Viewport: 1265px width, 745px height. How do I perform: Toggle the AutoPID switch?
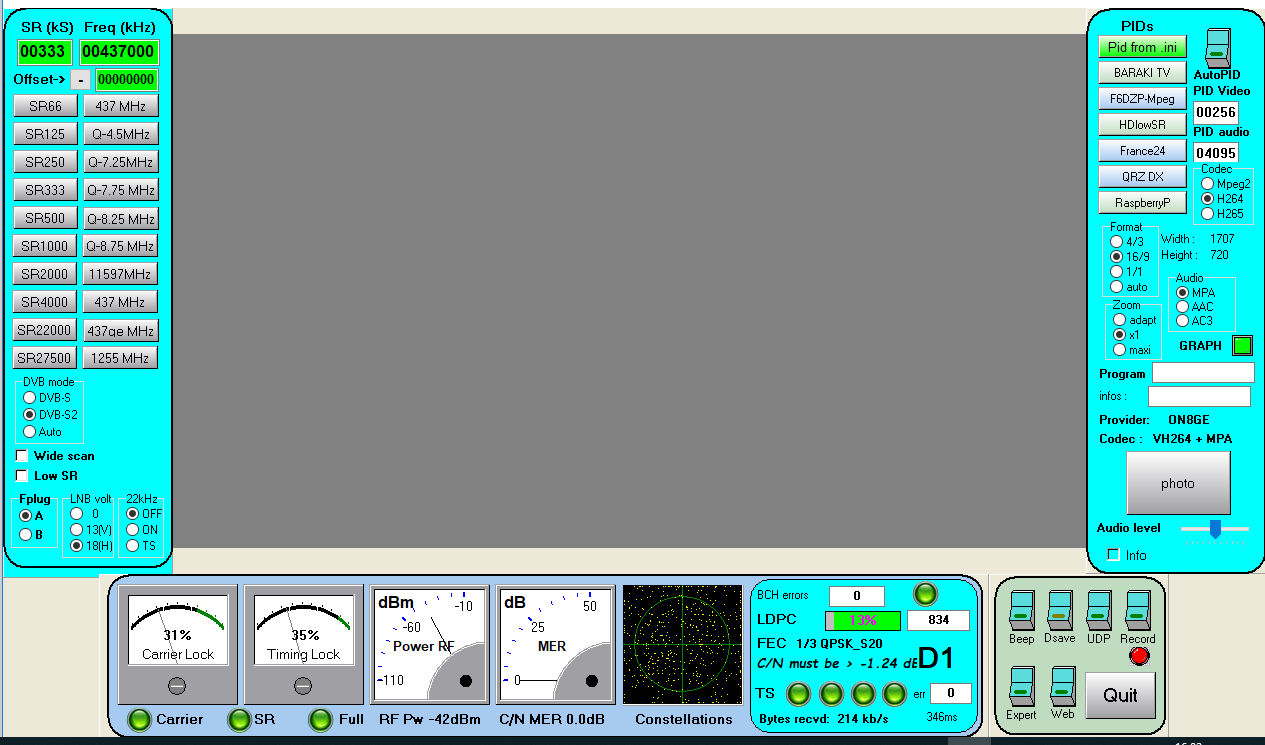pyautogui.click(x=1217, y=48)
